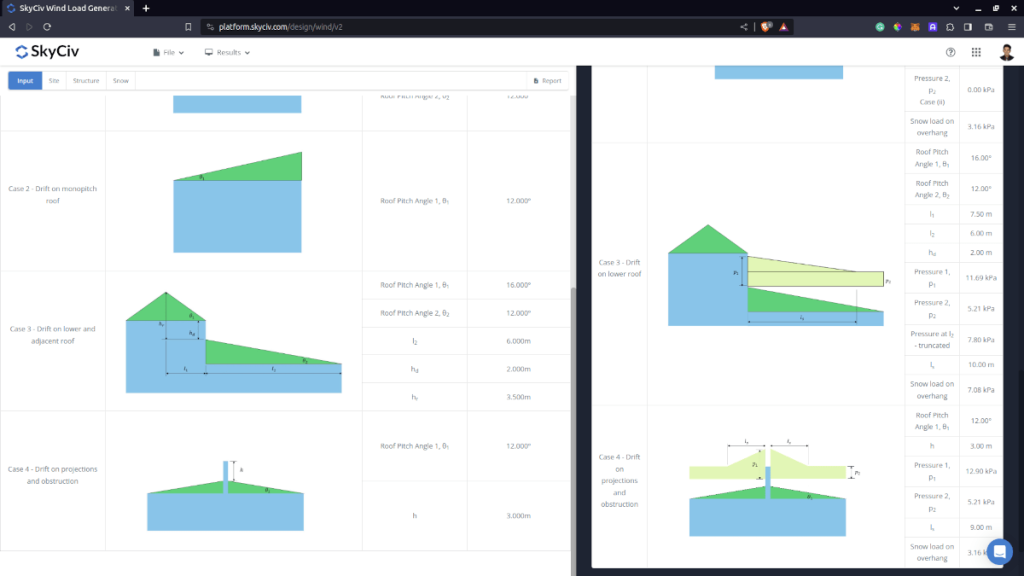Click the SkyCiv logo

(48, 52)
